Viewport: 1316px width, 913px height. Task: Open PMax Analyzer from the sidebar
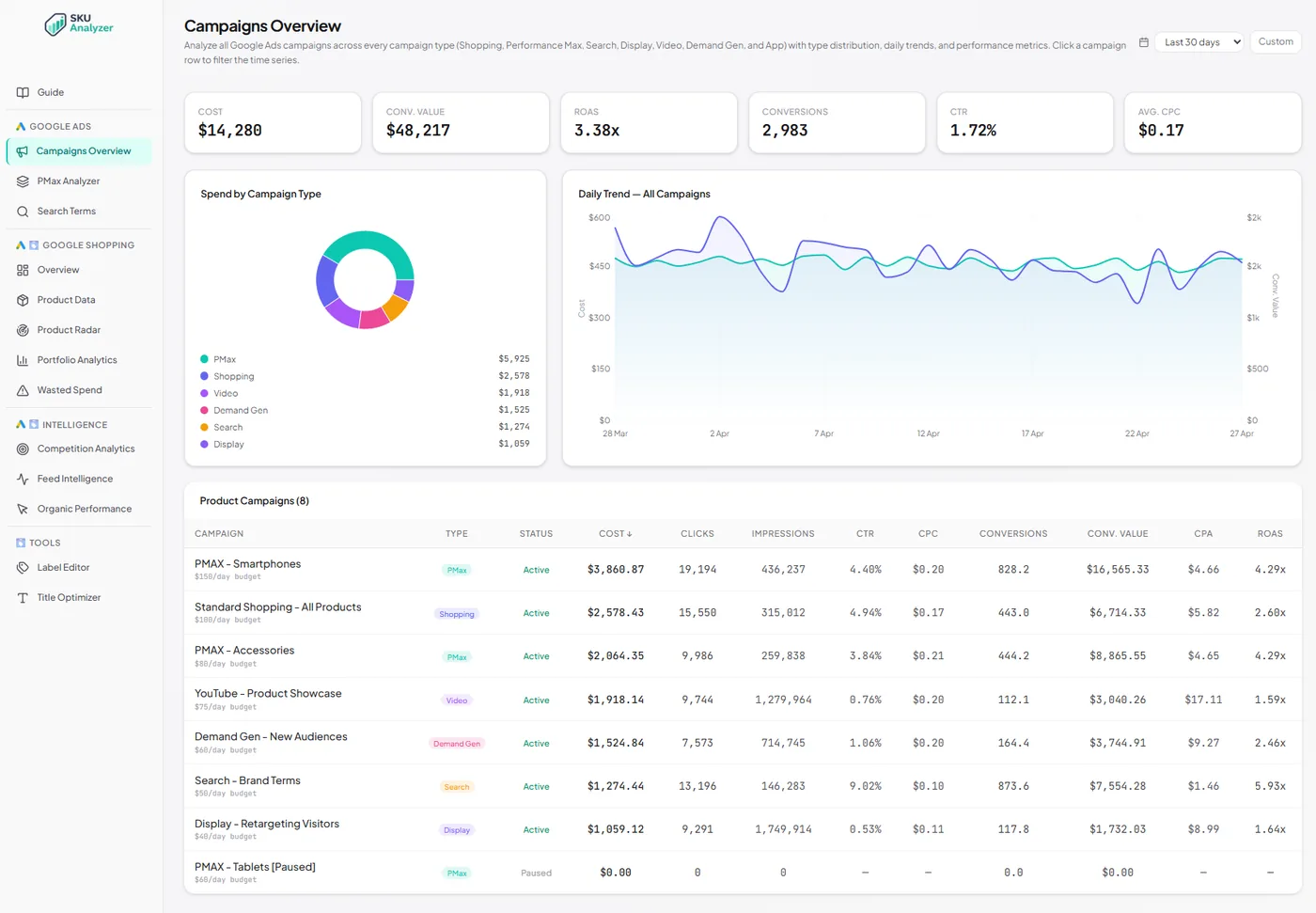78,181
